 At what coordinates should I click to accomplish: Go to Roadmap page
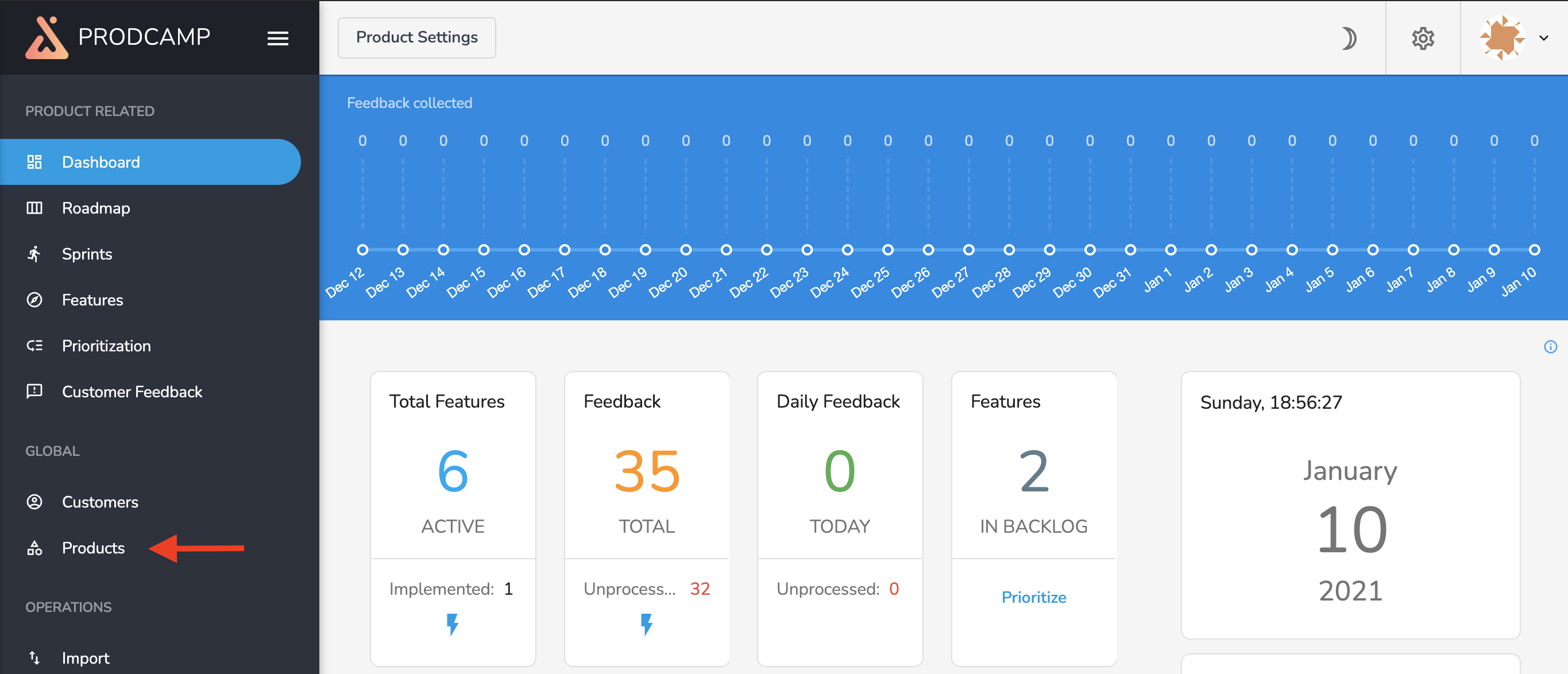pyautogui.click(x=96, y=208)
